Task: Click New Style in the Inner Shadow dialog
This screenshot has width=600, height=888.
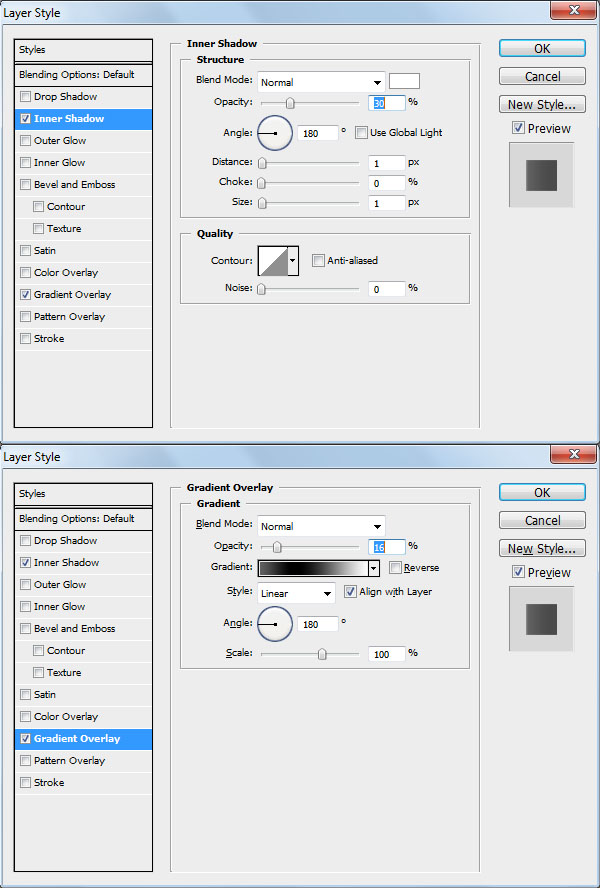Action: pyautogui.click(x=542, y=104)
